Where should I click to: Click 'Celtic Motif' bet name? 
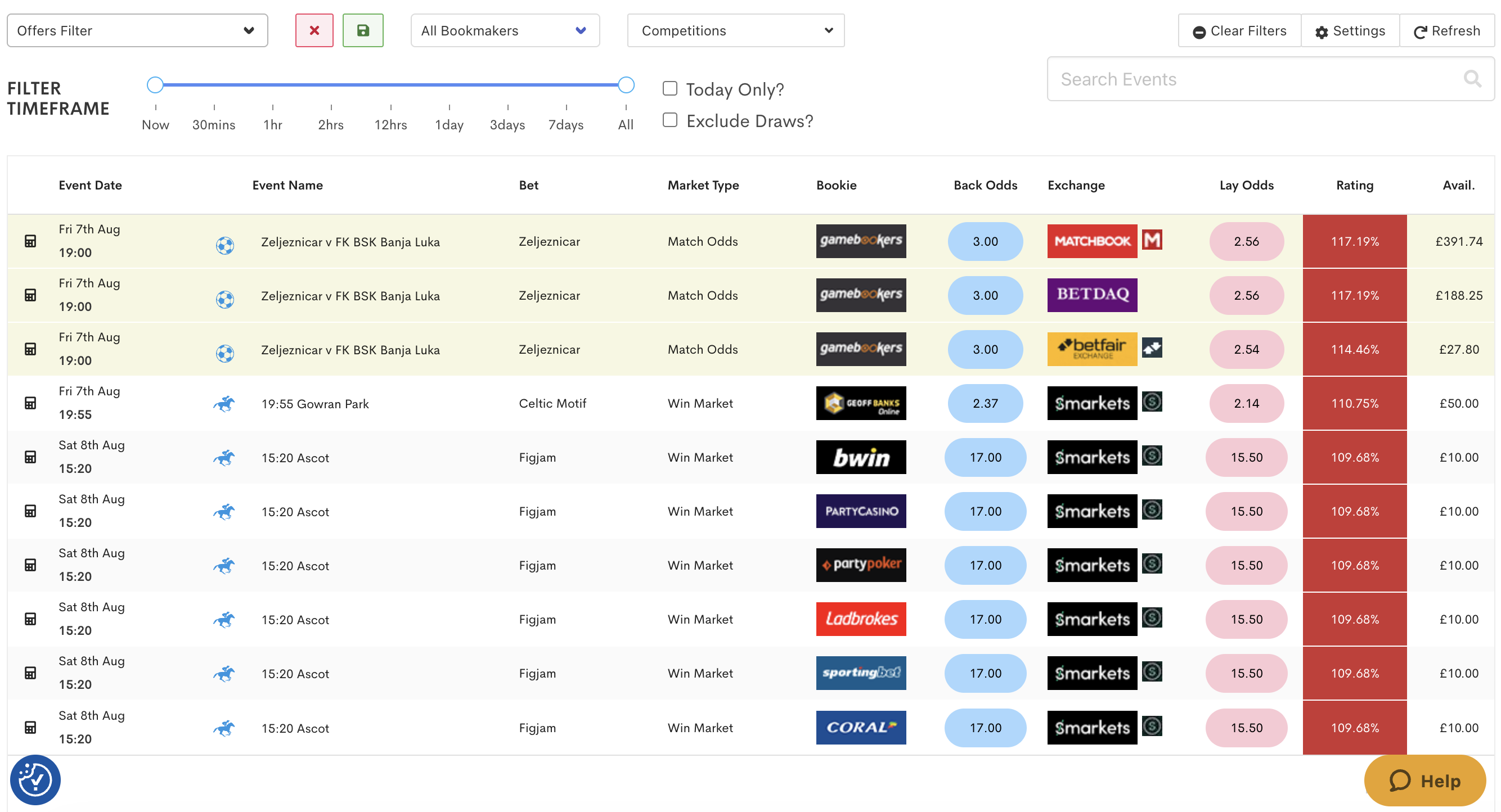click(552, 403)
